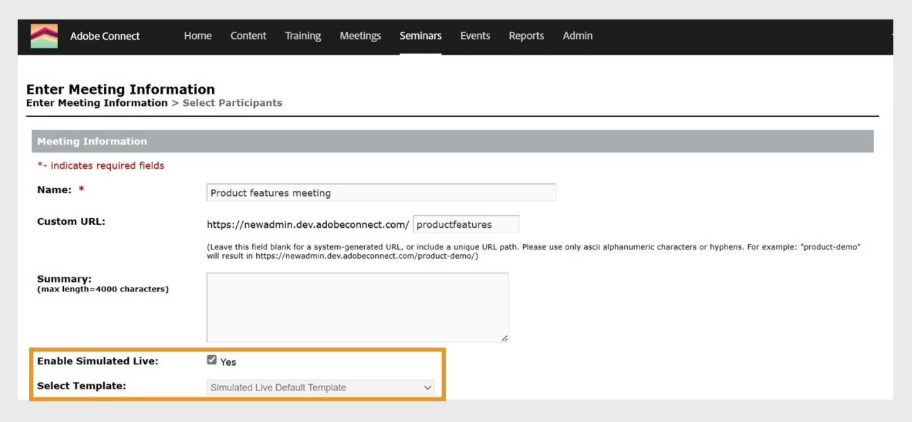This screenshot has height=422, width=912.
Task: Click the https://newadmin.dev.adobeconnect.com/ URL prefix text
Action: [x=308, y=224]
